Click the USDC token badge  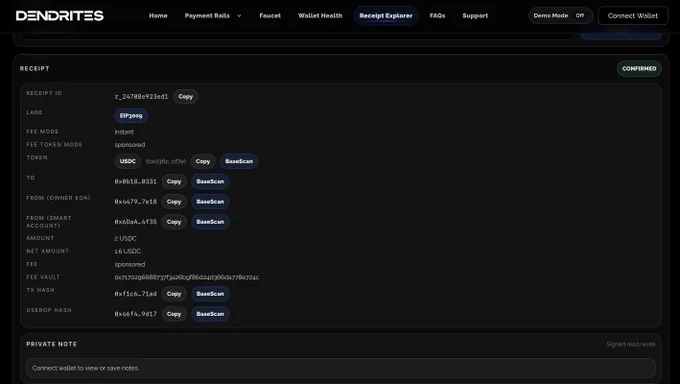click(128, 161)
